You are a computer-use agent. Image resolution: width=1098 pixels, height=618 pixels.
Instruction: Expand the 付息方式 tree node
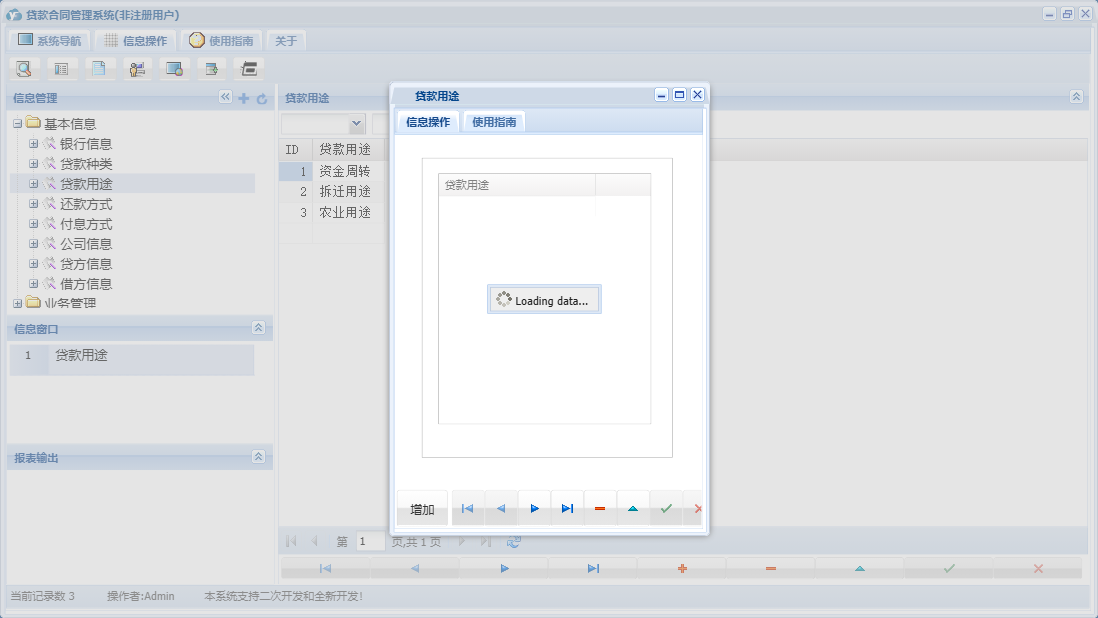click(x=34, y=224)
